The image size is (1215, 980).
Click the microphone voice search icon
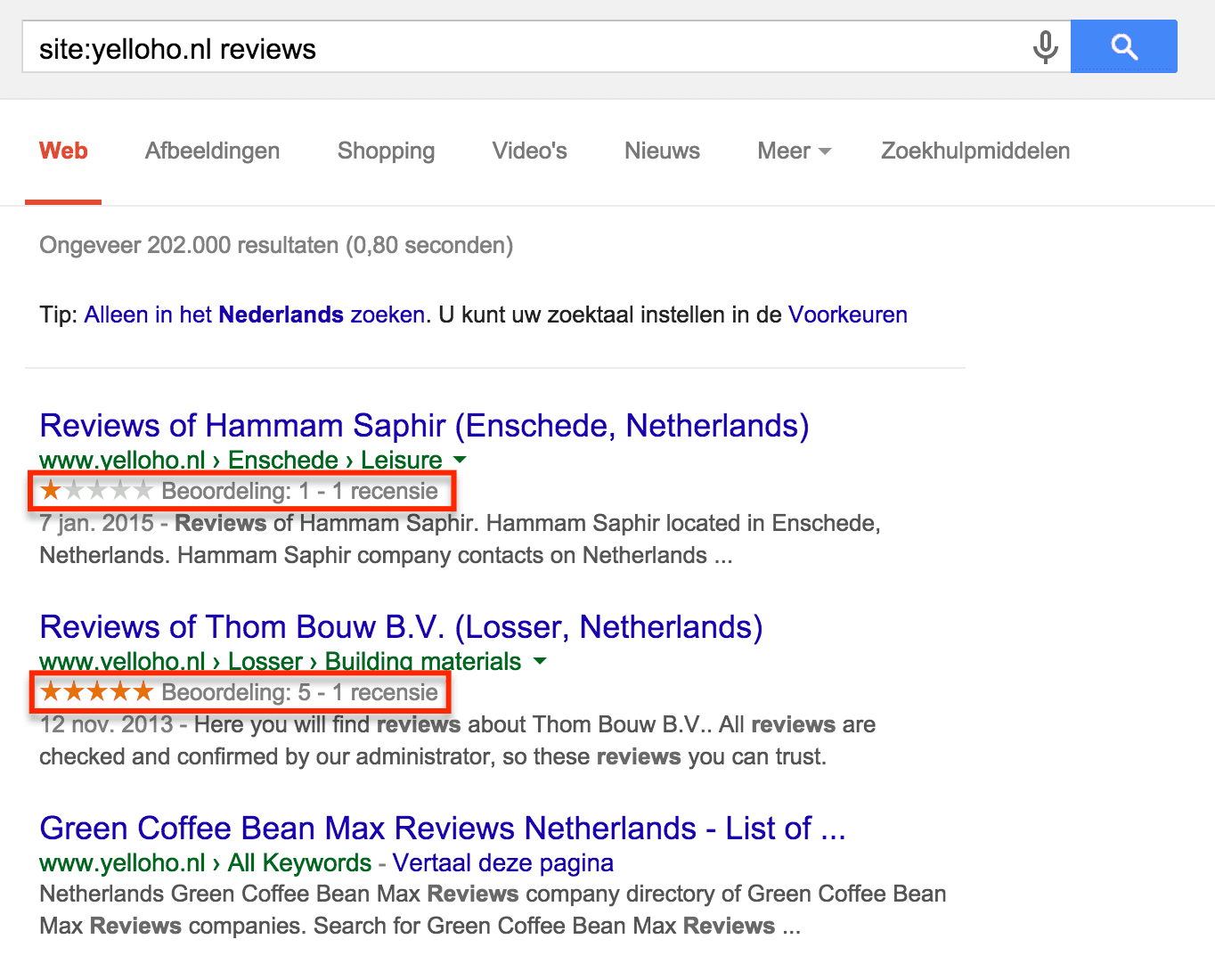click(1043, 47)
